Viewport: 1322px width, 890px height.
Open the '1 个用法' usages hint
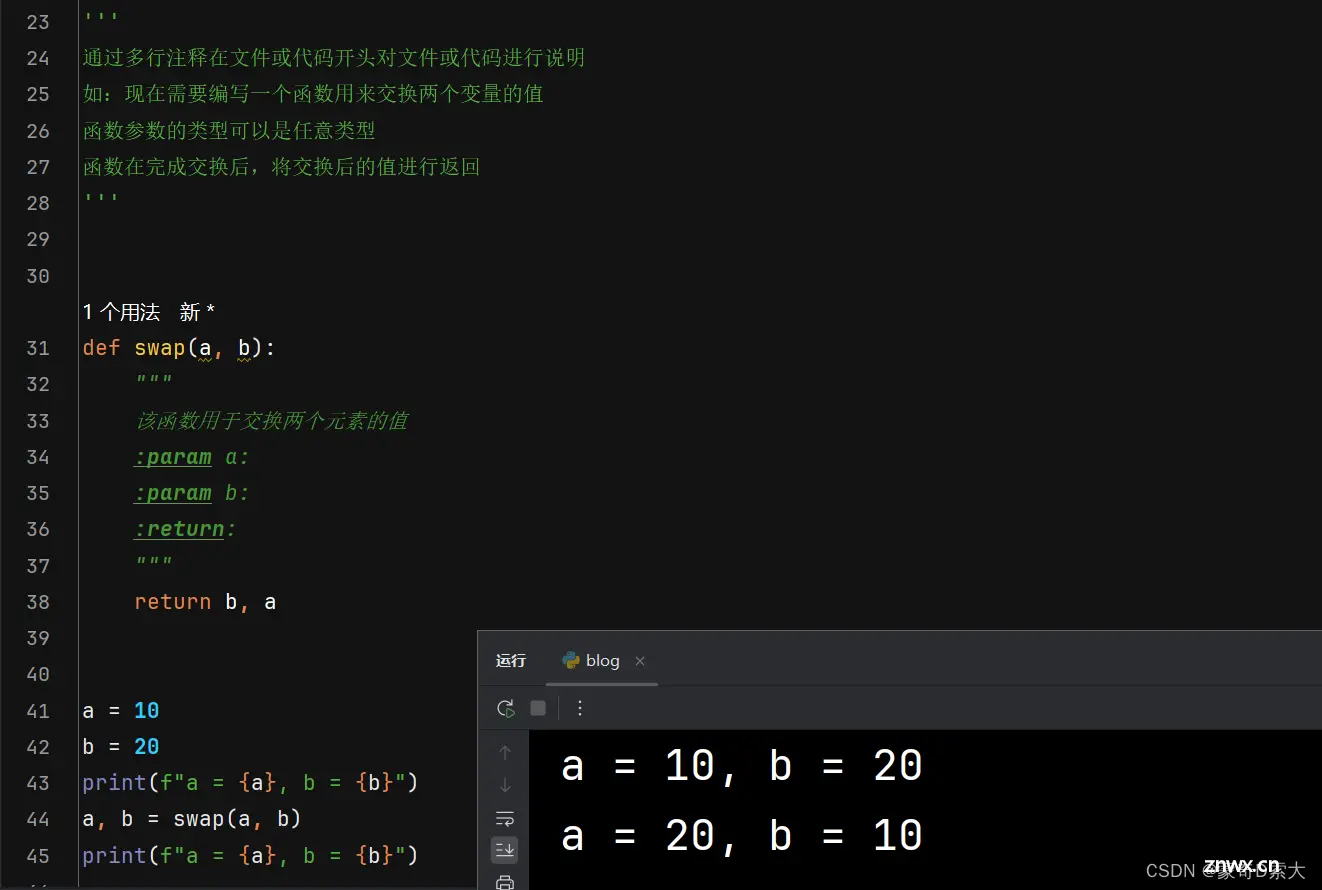click(x=121, y=312)
